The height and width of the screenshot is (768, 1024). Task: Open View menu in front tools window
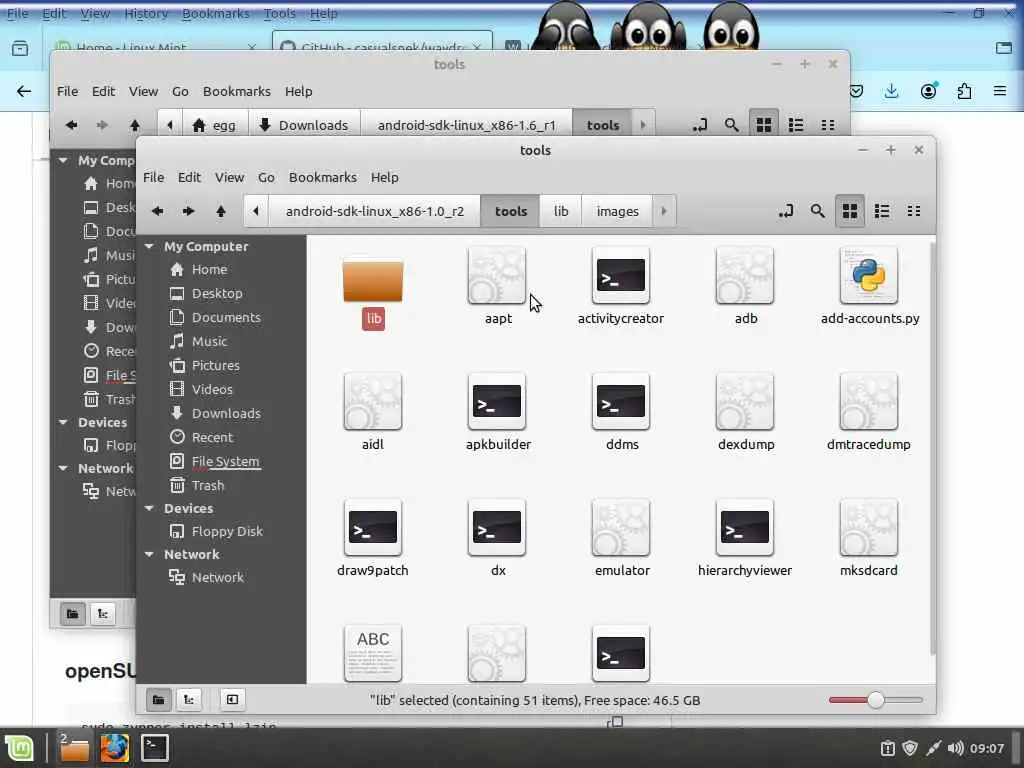tap(230, 177)
